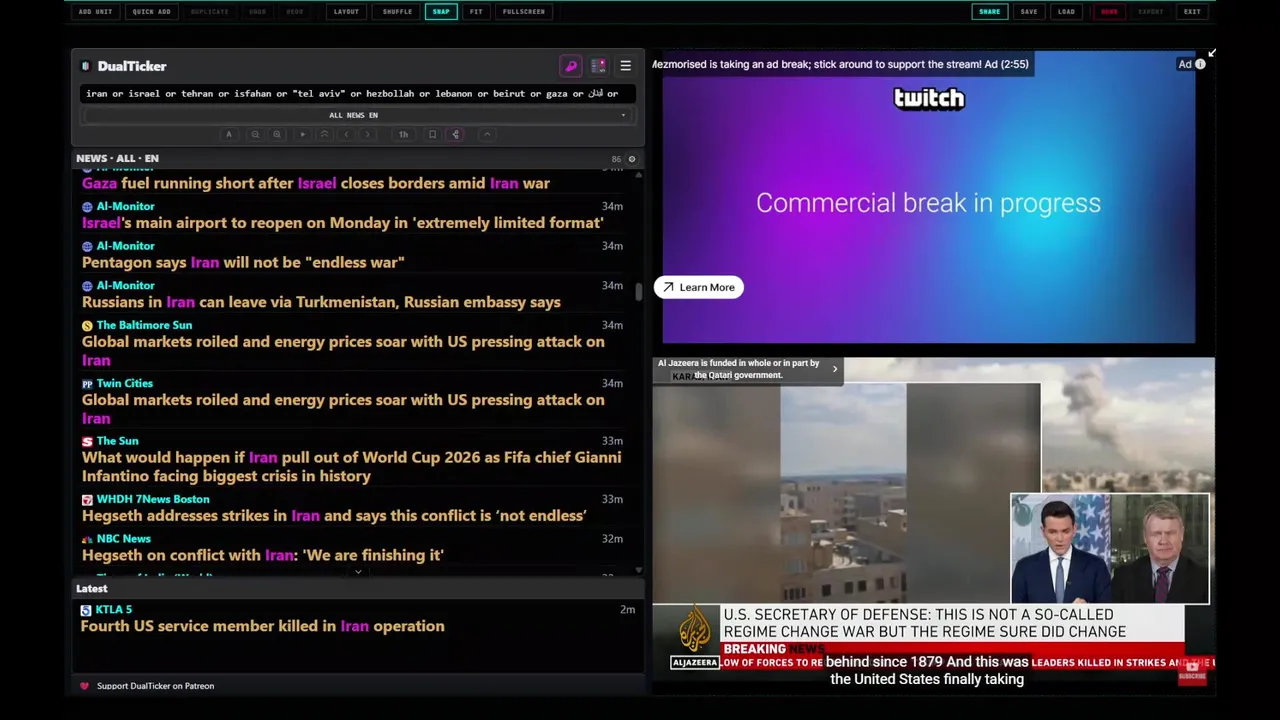Expand the ALL NEWS EN dropdown

point(356,115)
